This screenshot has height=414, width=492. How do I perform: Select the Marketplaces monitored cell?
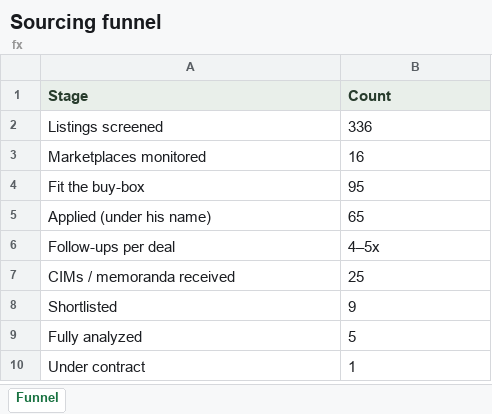tap(190, 156)
